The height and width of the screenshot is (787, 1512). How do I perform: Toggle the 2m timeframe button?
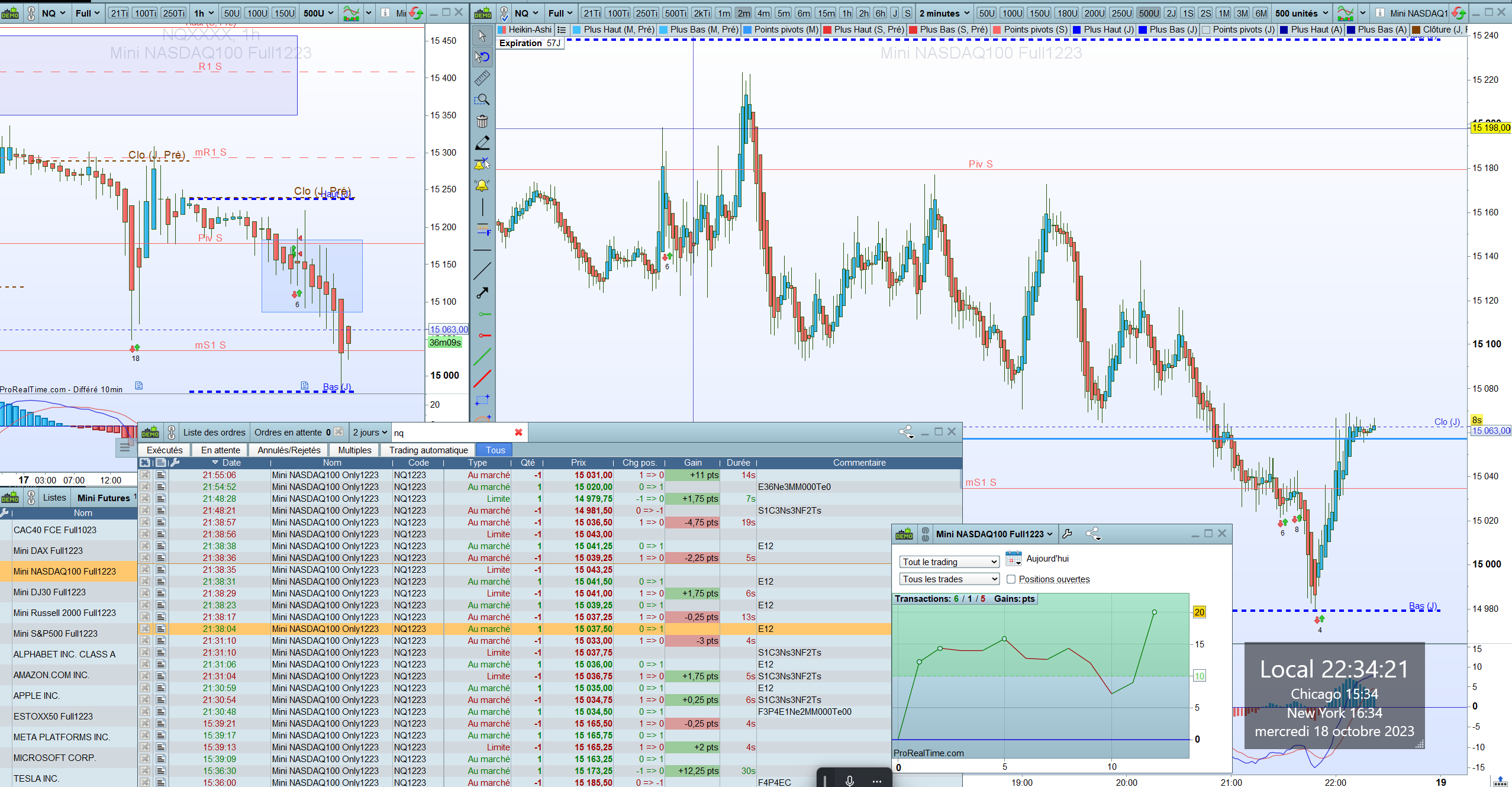pos(744,13)
